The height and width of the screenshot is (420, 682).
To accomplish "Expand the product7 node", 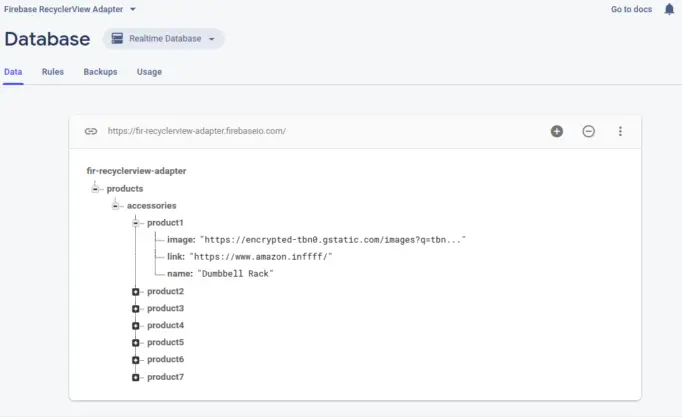I will pos(136,377).
